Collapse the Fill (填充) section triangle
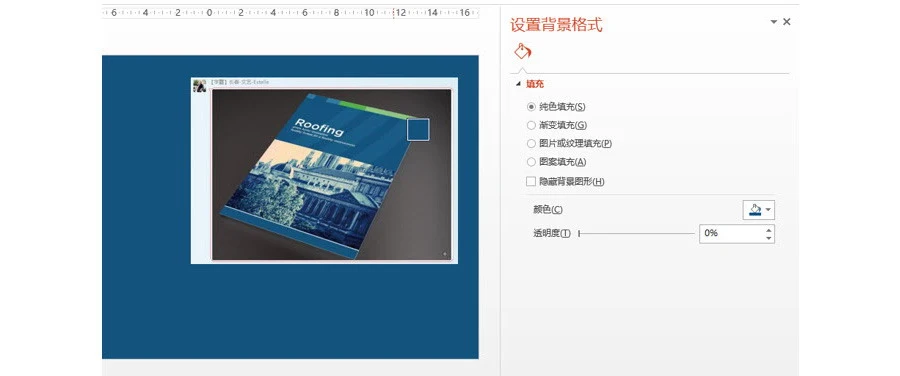Image resolution: width=900 pixels, height=376 pixels. click(x=519, y=84)
